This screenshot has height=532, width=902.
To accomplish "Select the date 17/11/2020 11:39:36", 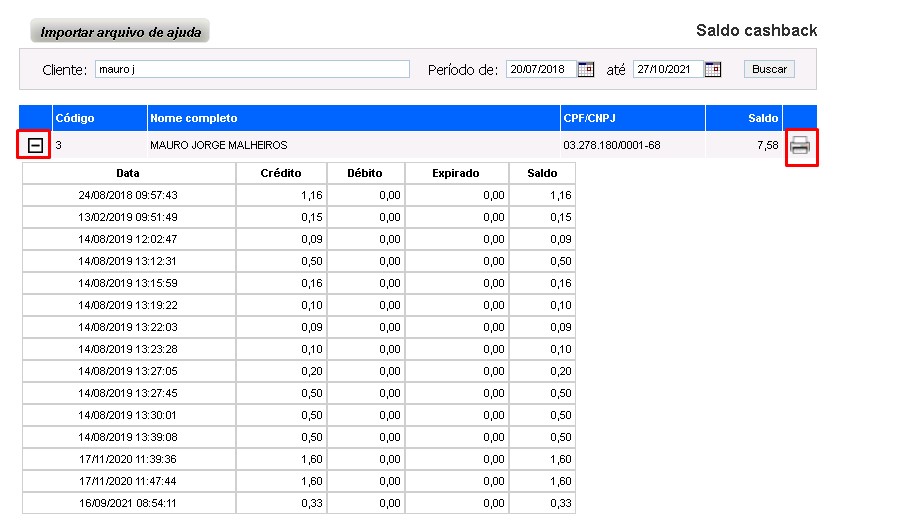I will pyautogui.click(x=128, y=460).
